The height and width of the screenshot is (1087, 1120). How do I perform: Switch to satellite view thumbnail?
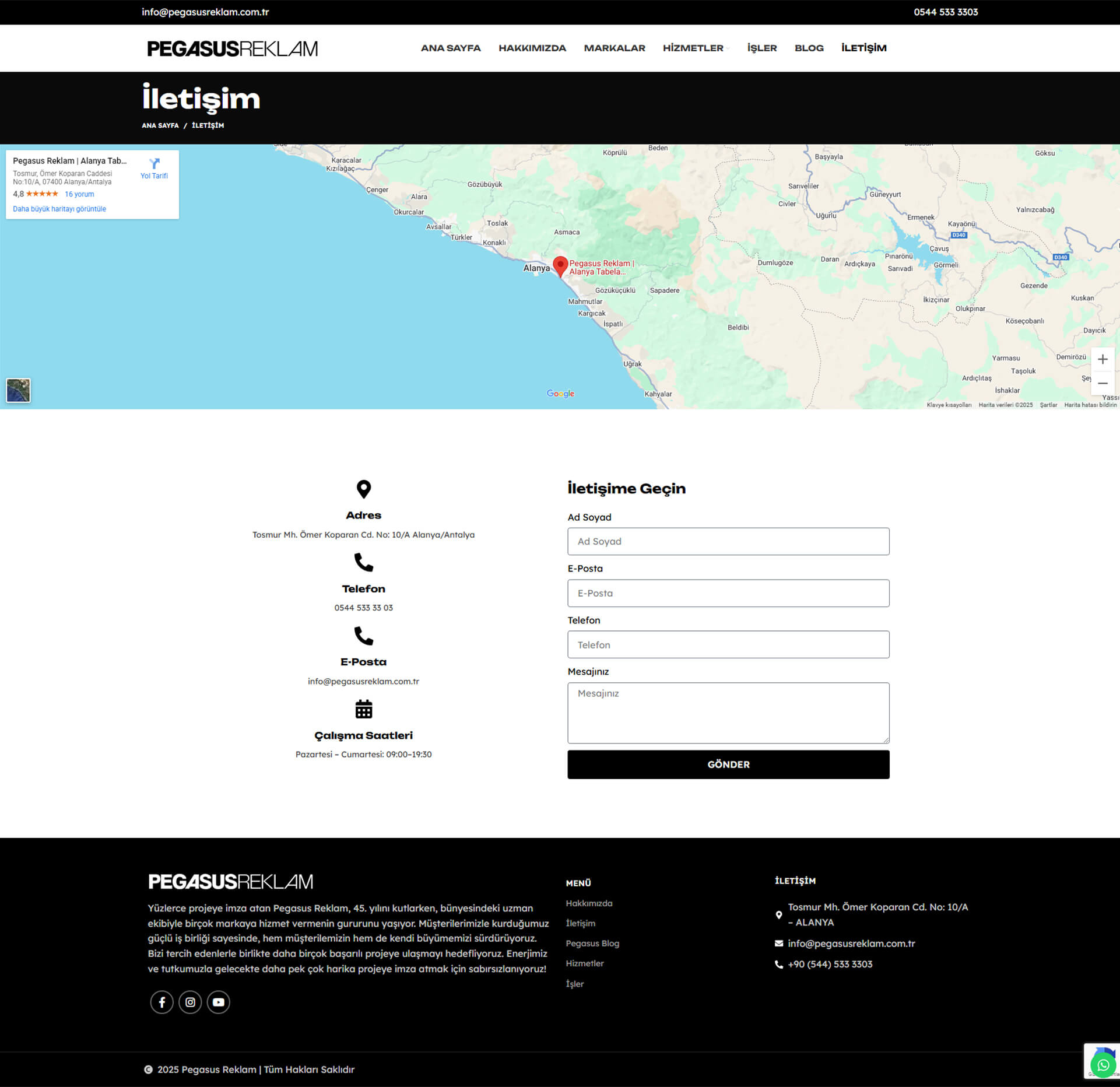18,390
